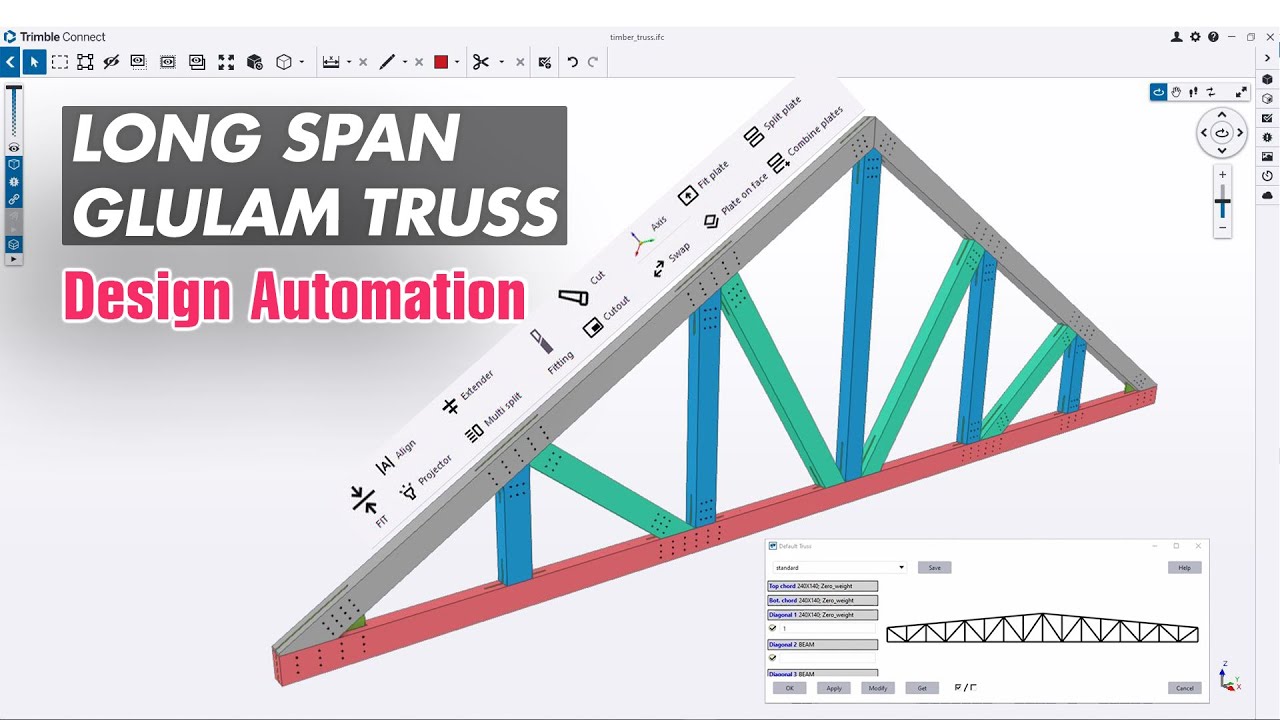Open the Models panel solid cube icon
The image size is (1280, 720).
1268,80
